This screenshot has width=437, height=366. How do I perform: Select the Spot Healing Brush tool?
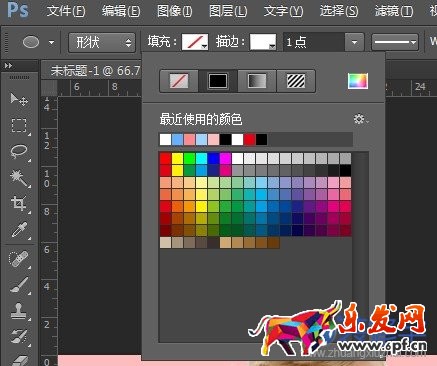coord(19,259)
